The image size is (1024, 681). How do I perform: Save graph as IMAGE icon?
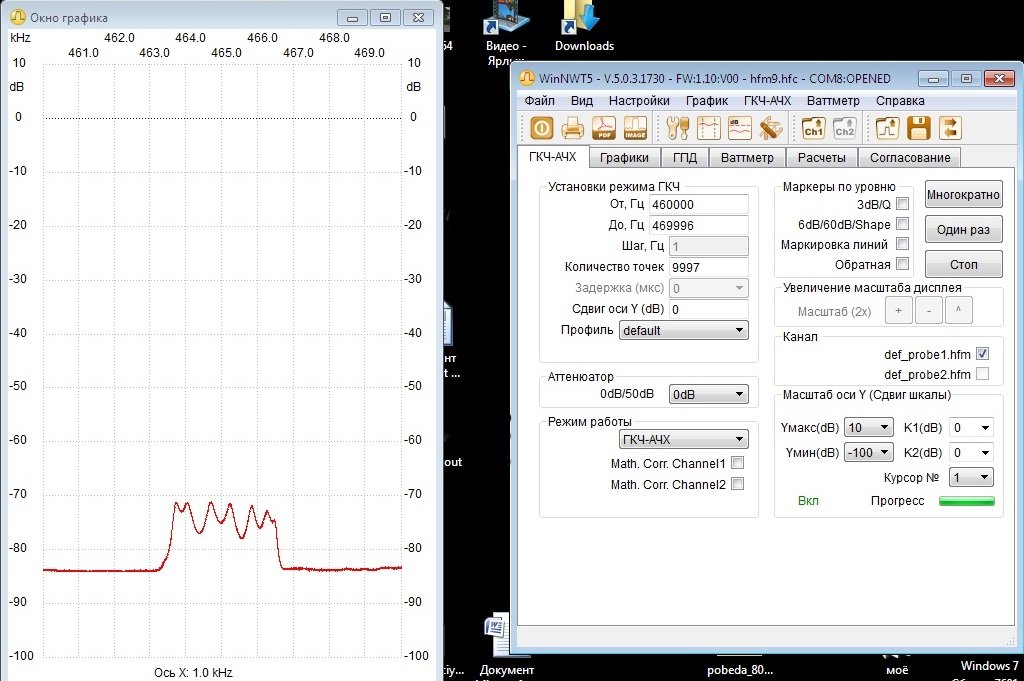click(635, 128)
